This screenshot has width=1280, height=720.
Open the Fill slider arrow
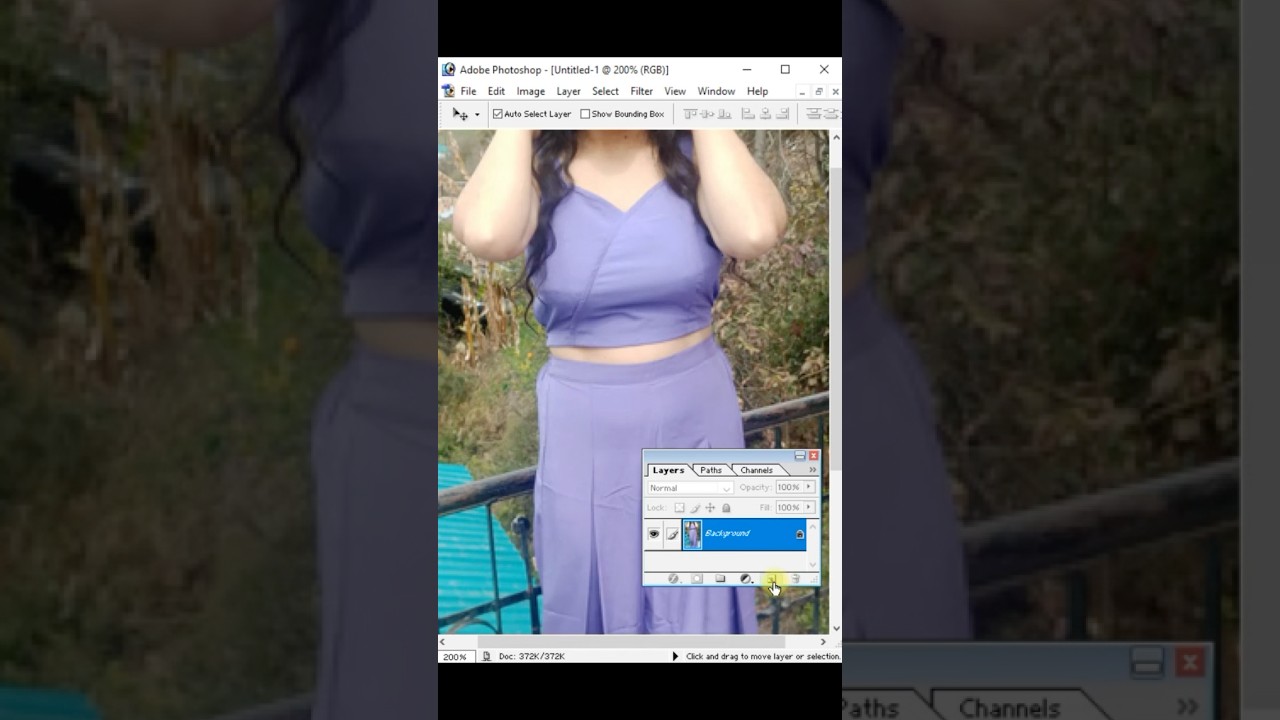click(809, 508)
